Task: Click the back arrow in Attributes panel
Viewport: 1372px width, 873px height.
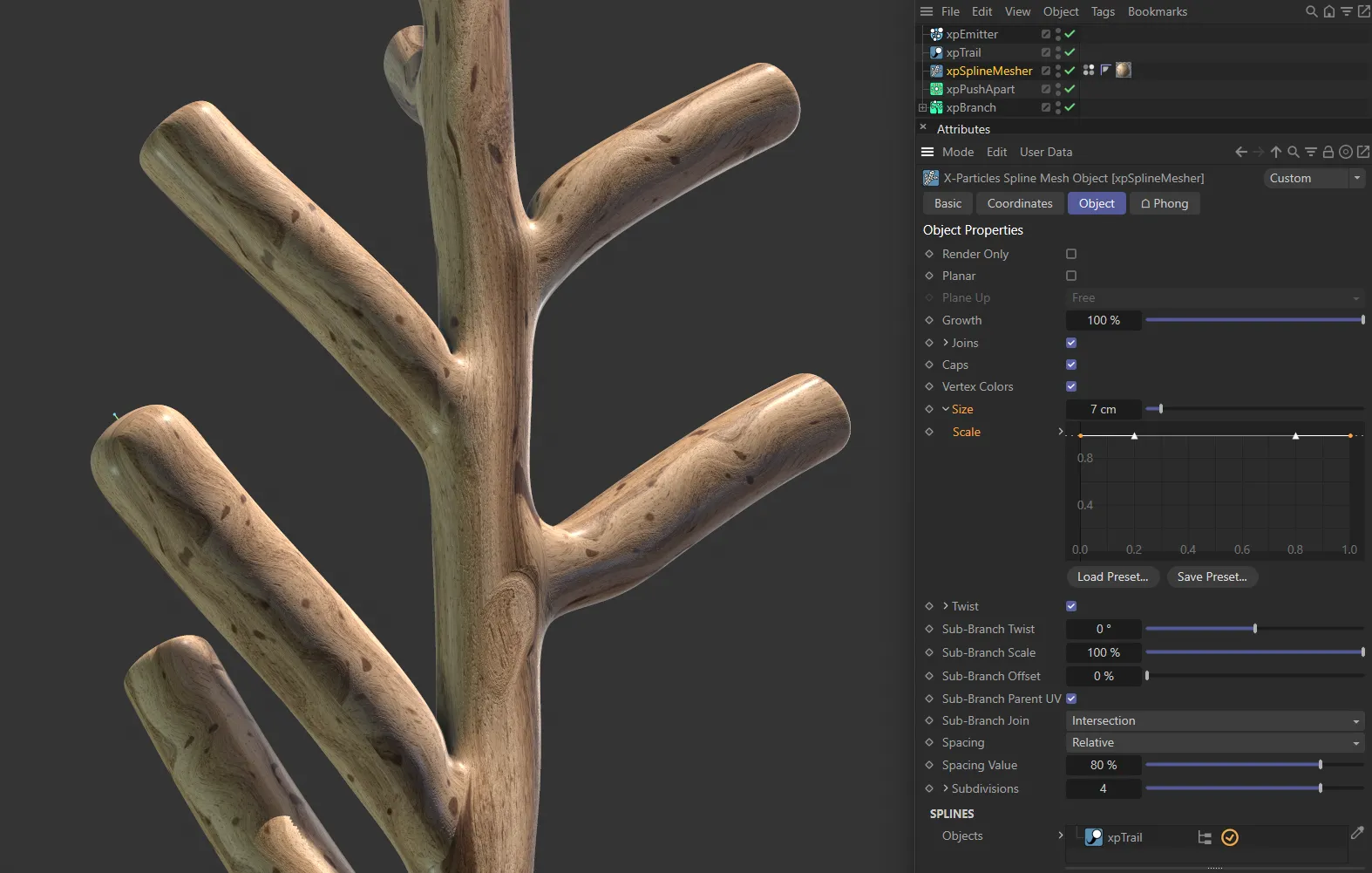Action: click(x=1241, y=152)
